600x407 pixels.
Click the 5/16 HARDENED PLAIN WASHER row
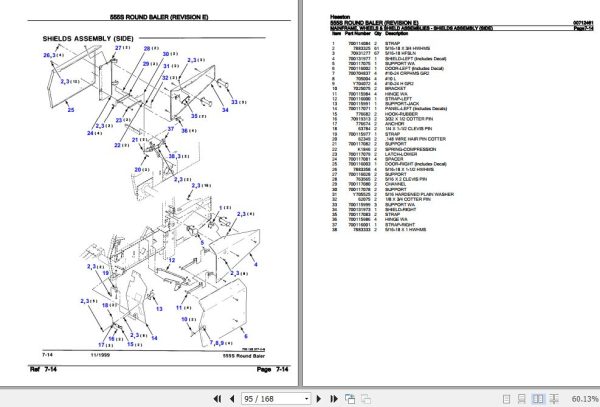(393, 194)
